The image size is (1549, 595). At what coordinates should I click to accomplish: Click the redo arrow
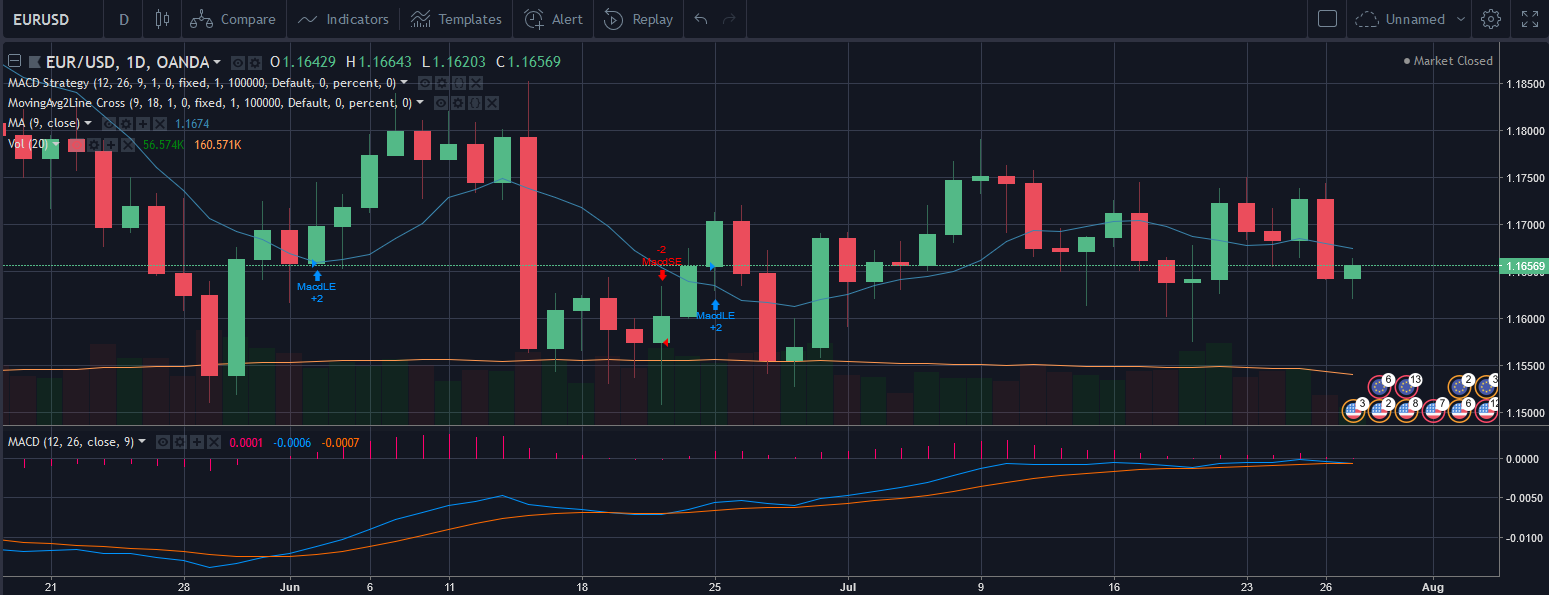[x=729, y=19]
